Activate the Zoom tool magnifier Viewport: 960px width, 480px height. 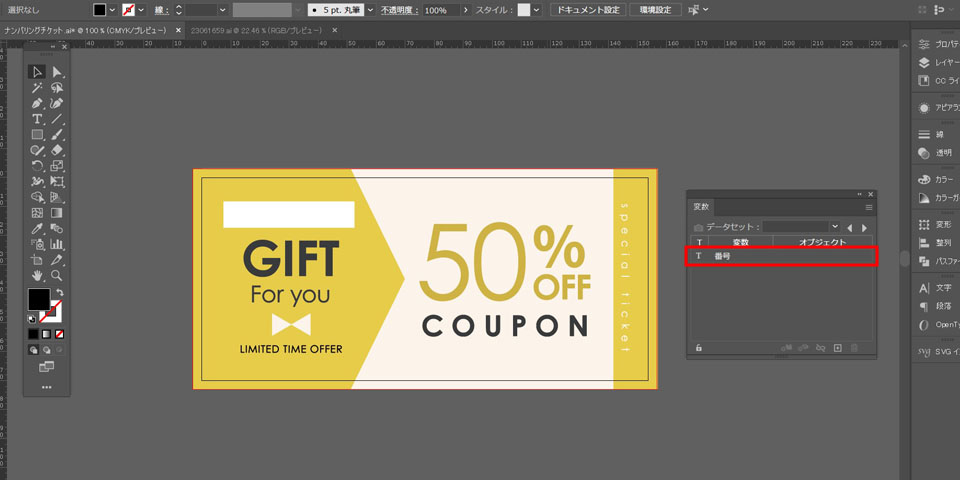coord(57,275)
